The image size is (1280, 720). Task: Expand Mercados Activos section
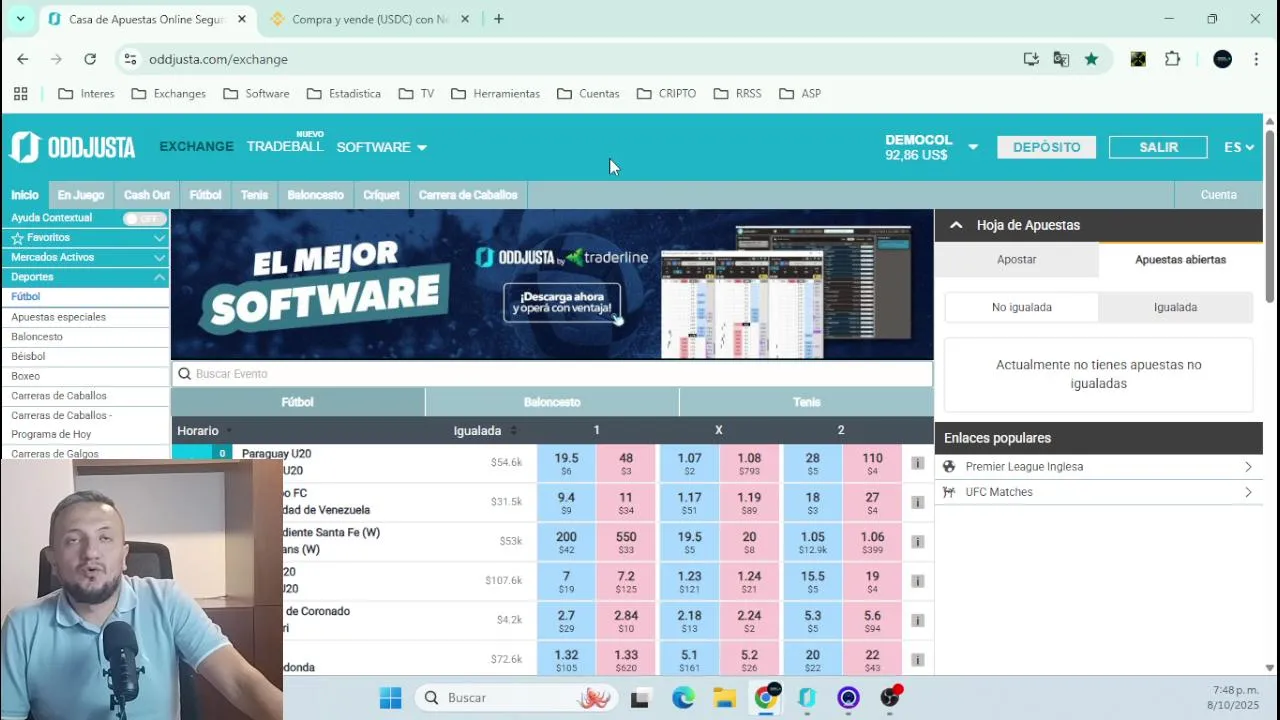point(159,257)
